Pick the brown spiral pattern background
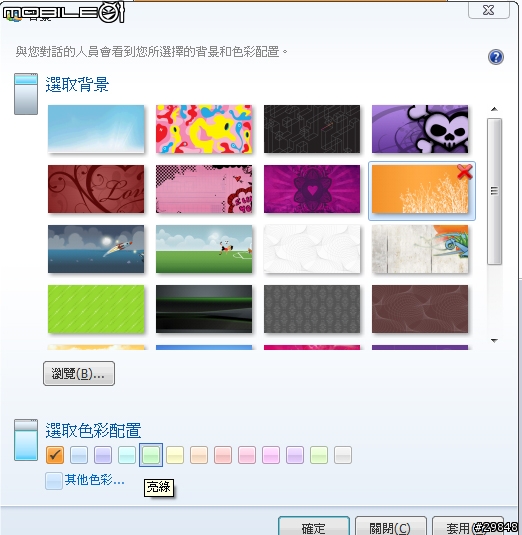This screenshot has width=522, height=535. click(420, 309)
